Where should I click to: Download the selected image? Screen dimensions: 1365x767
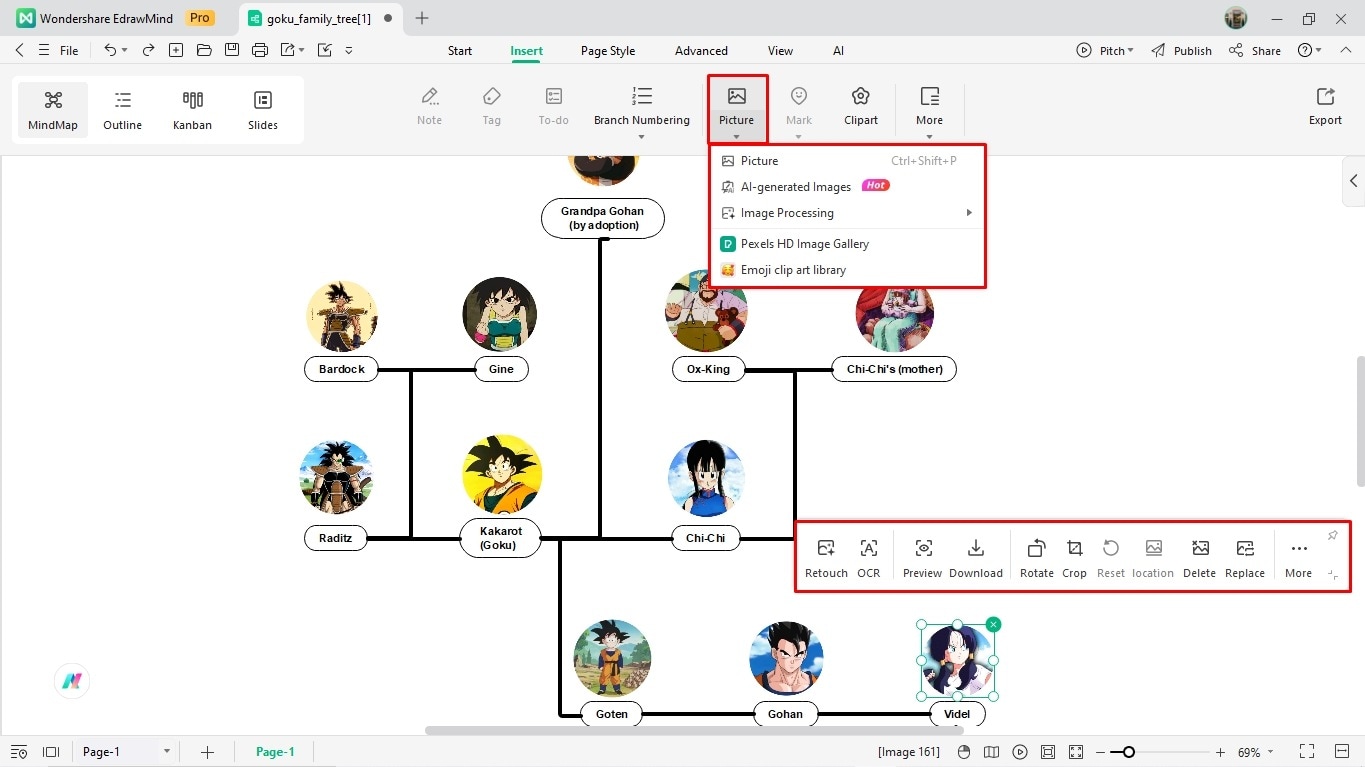976,558
